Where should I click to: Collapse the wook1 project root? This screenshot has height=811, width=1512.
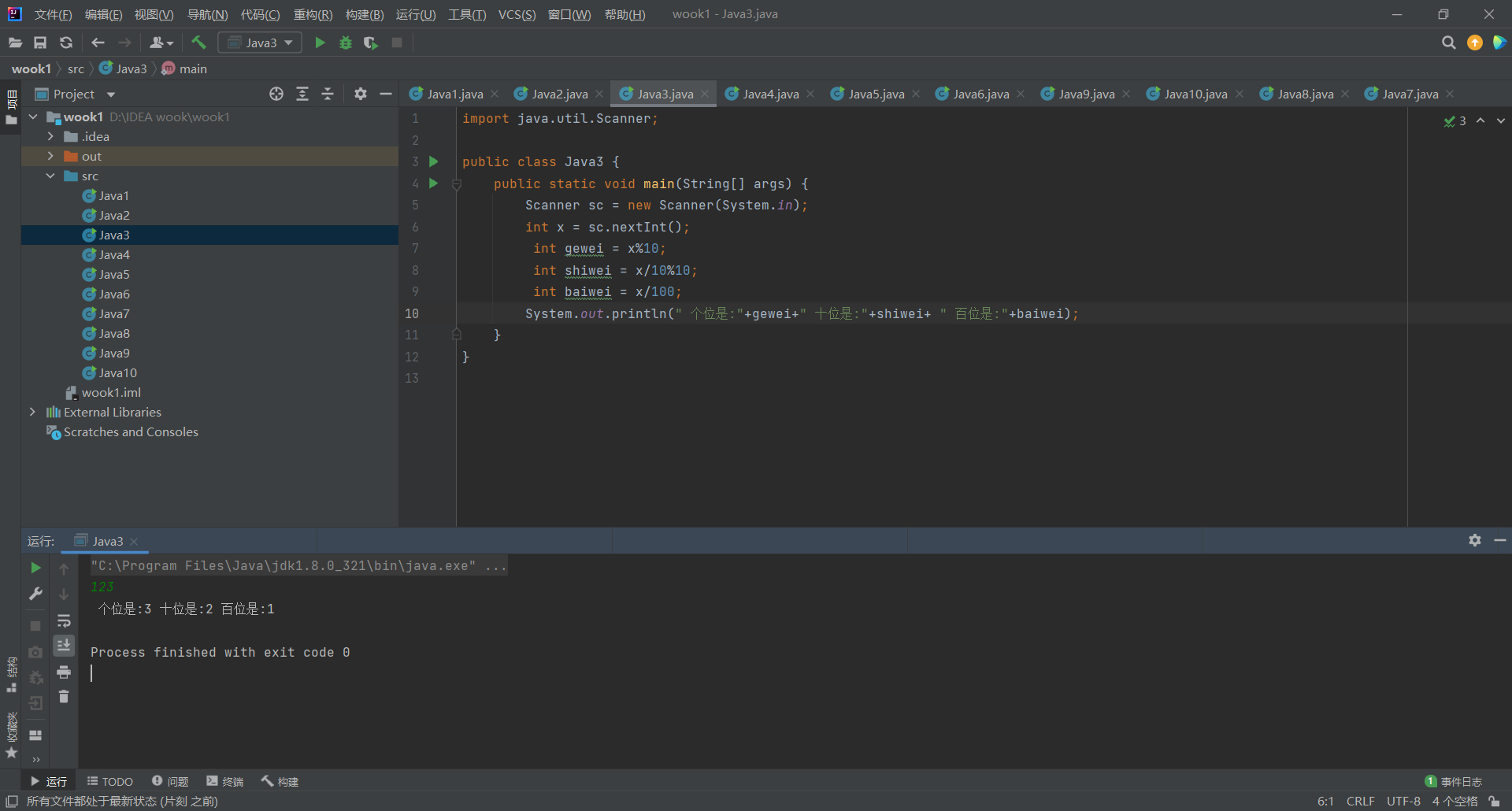click(x=33, y=117)
